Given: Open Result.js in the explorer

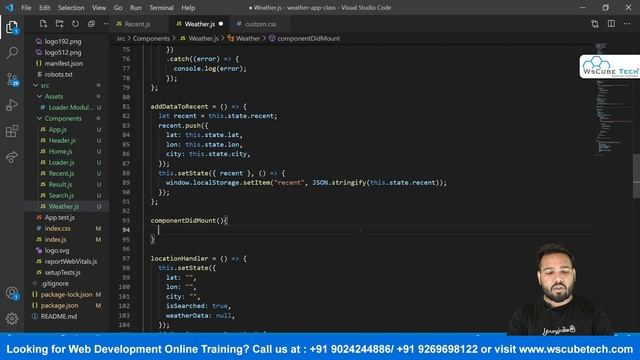Looking at the screenshot, I should click(x=60, y=184).
